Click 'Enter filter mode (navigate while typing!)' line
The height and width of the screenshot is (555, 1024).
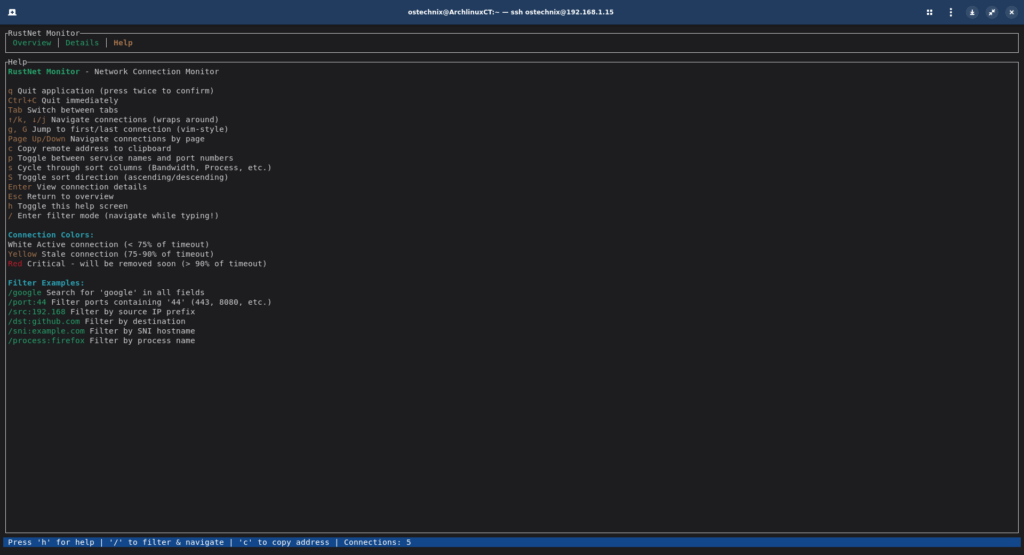coord(113,215)
